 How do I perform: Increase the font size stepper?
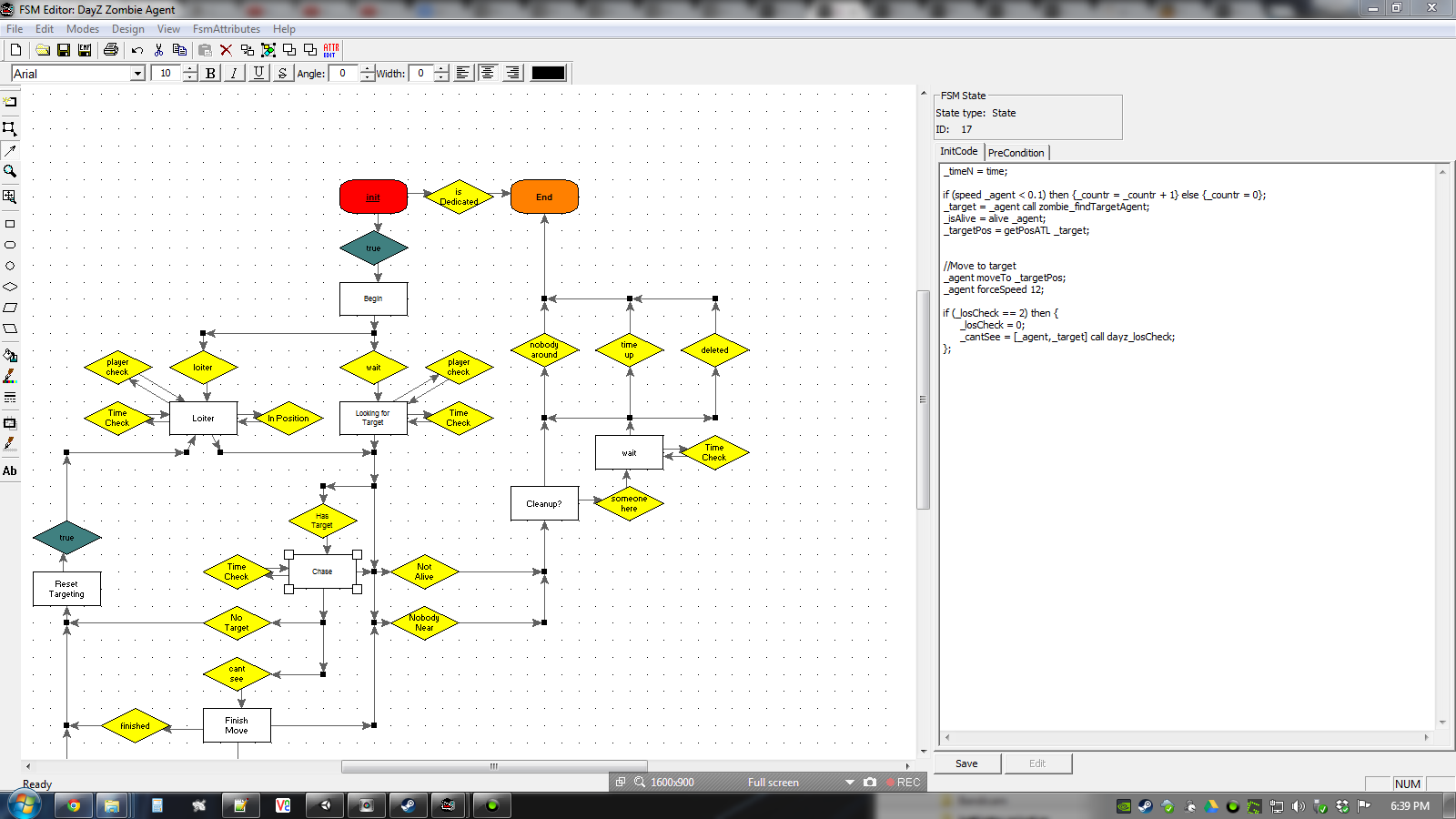click(190, 69)
